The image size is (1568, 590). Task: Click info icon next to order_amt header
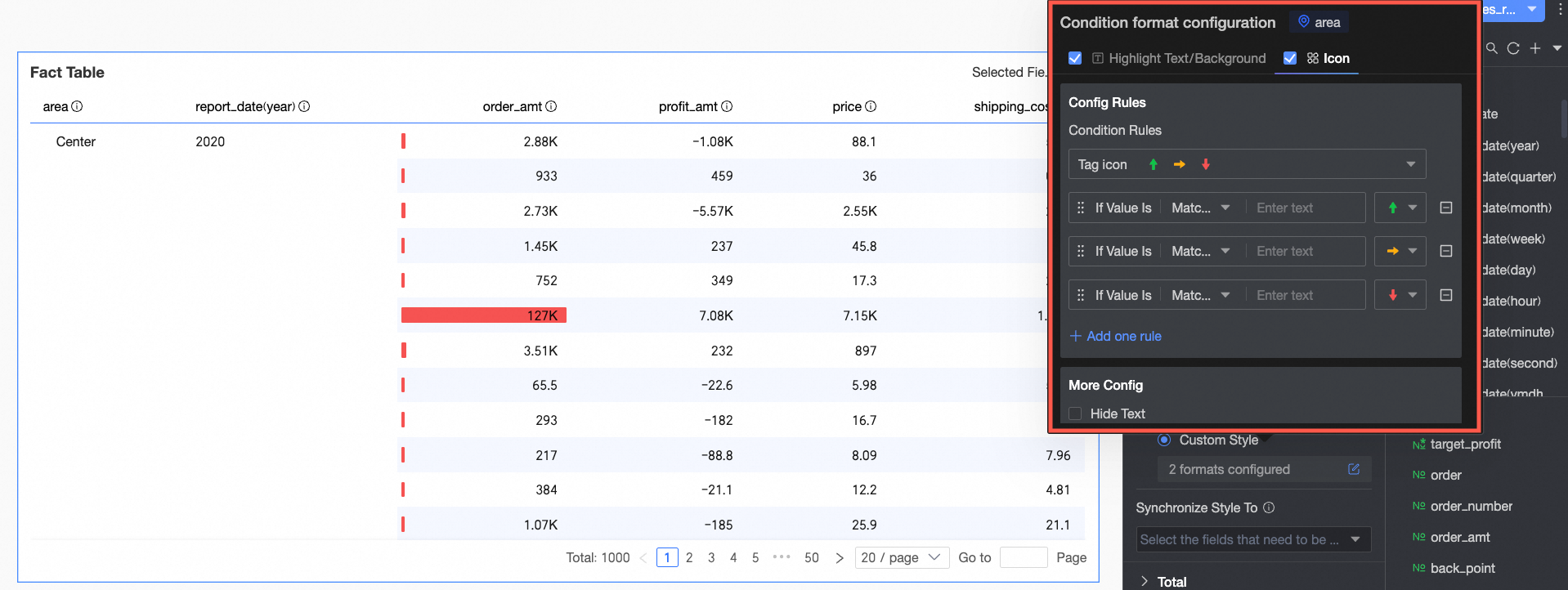pyautogui.click(x=551, y=106)
